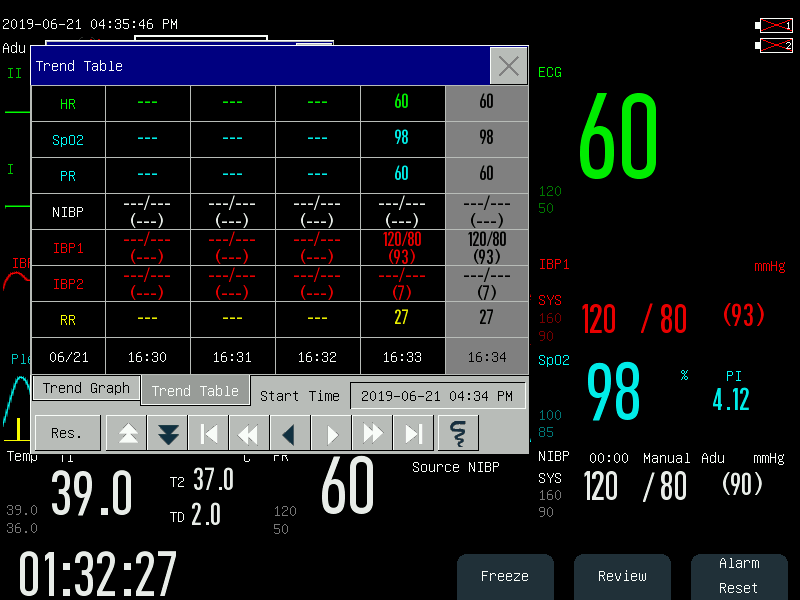Click the NIBP Manual mode label
This screenshot has height=600, width=800.
point(666,458)
